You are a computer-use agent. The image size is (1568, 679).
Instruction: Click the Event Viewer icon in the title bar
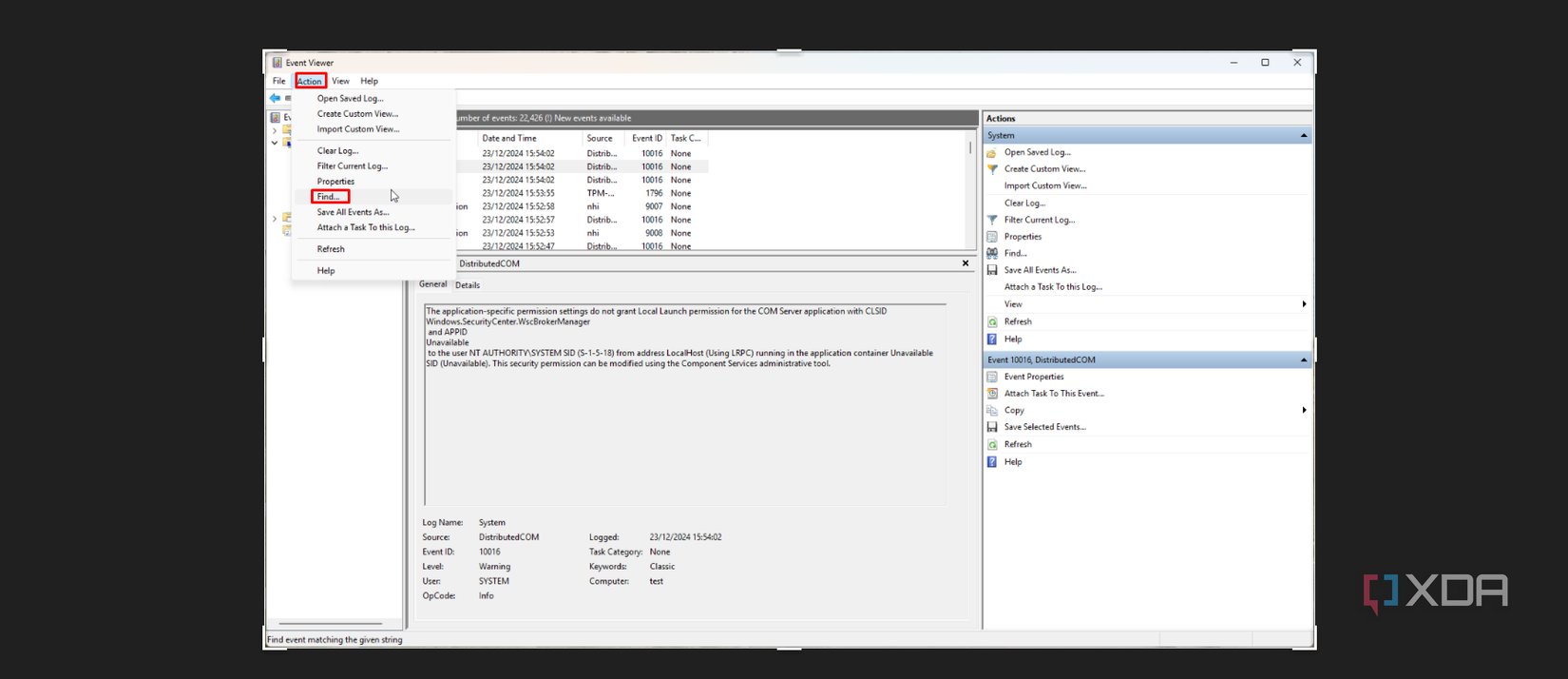[x=277, y=63]
